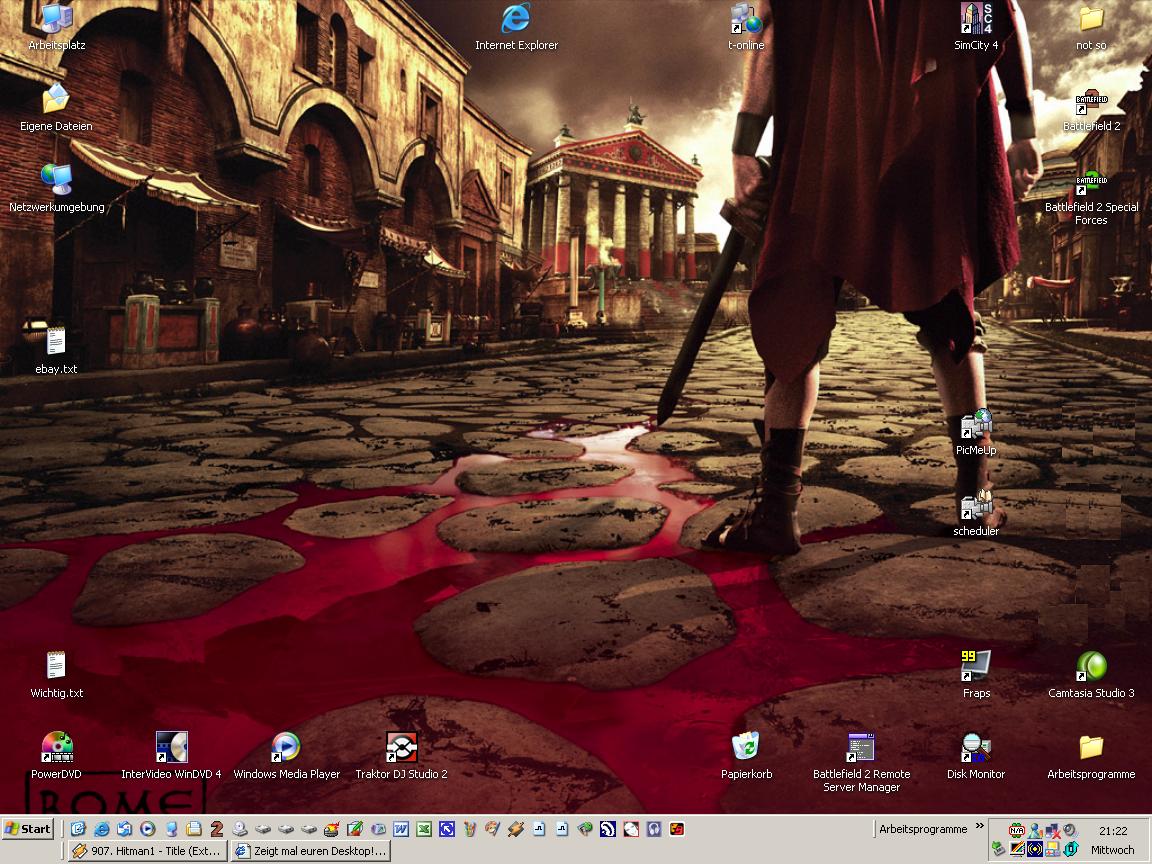Click the Windows Media Player shortcut
Image resolution: width=1152 pixels, height=864 pixels.
pyautogui.click(x=286, y=748)
